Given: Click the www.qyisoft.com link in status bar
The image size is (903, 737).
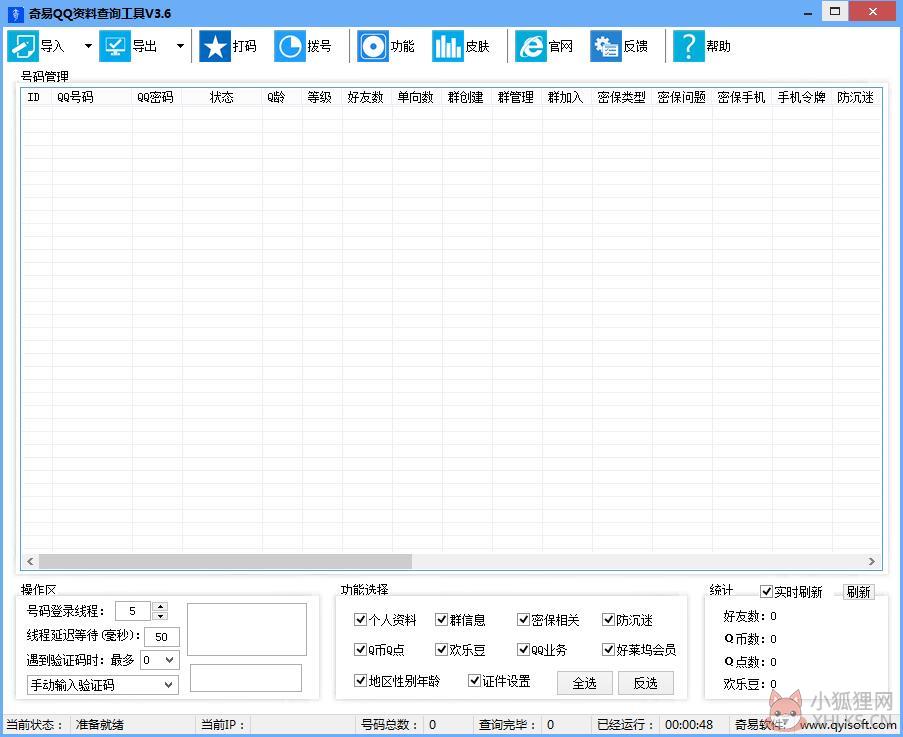Looking at the screenshot, I should pyautogui.click(x=848, y=725).
